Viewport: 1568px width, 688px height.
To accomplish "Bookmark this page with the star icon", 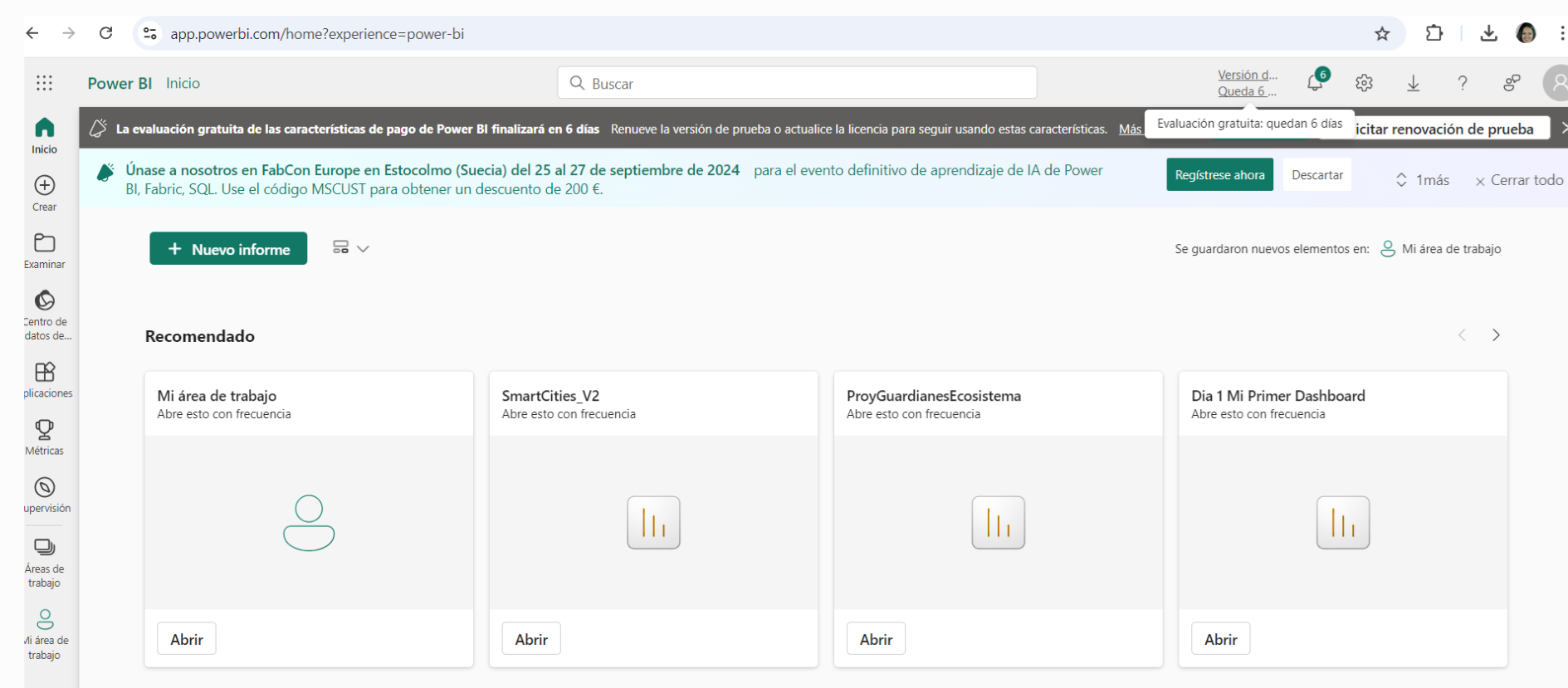I will coord(1382,33).
